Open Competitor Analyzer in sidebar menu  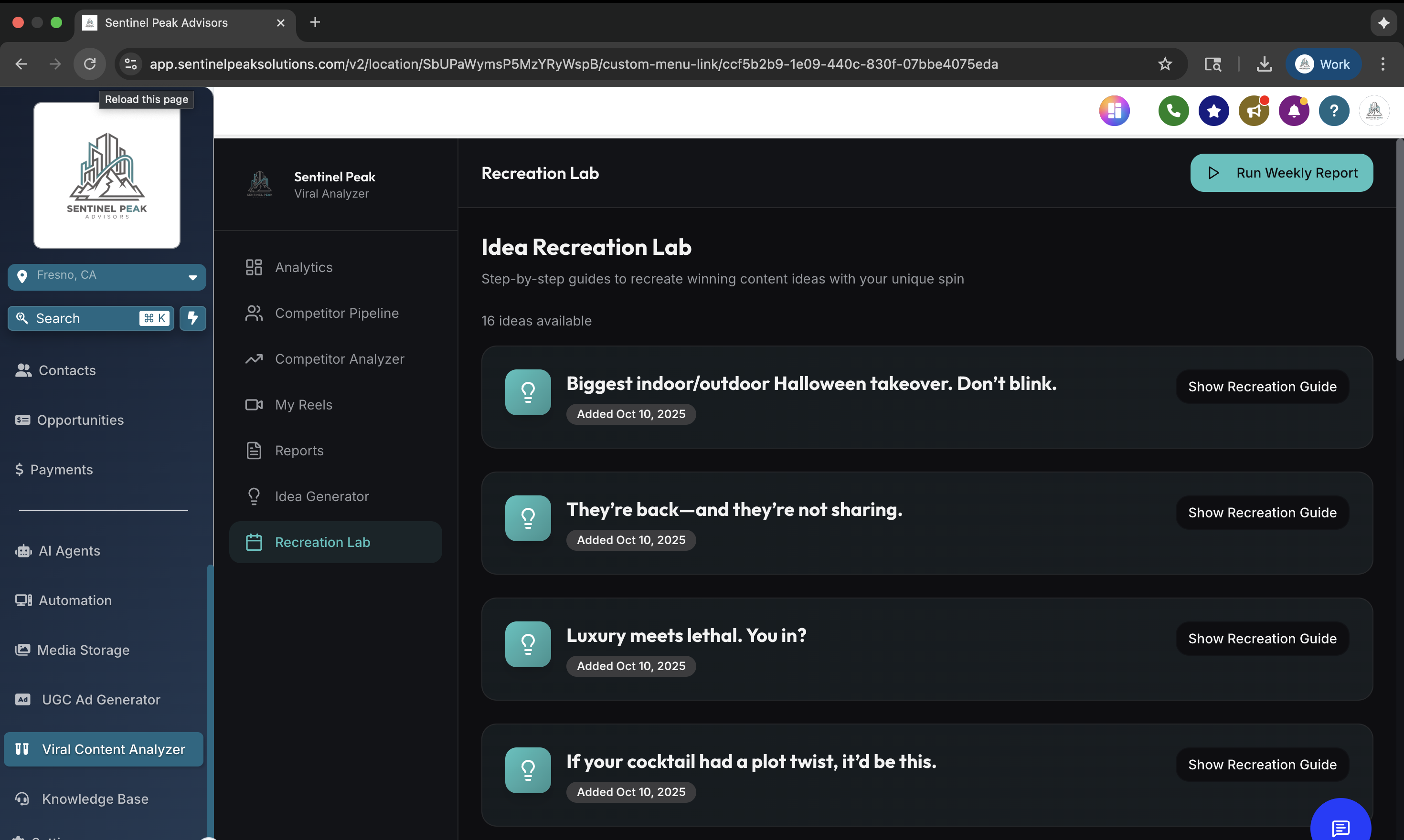pyautogui.click(x=339, y=359)
